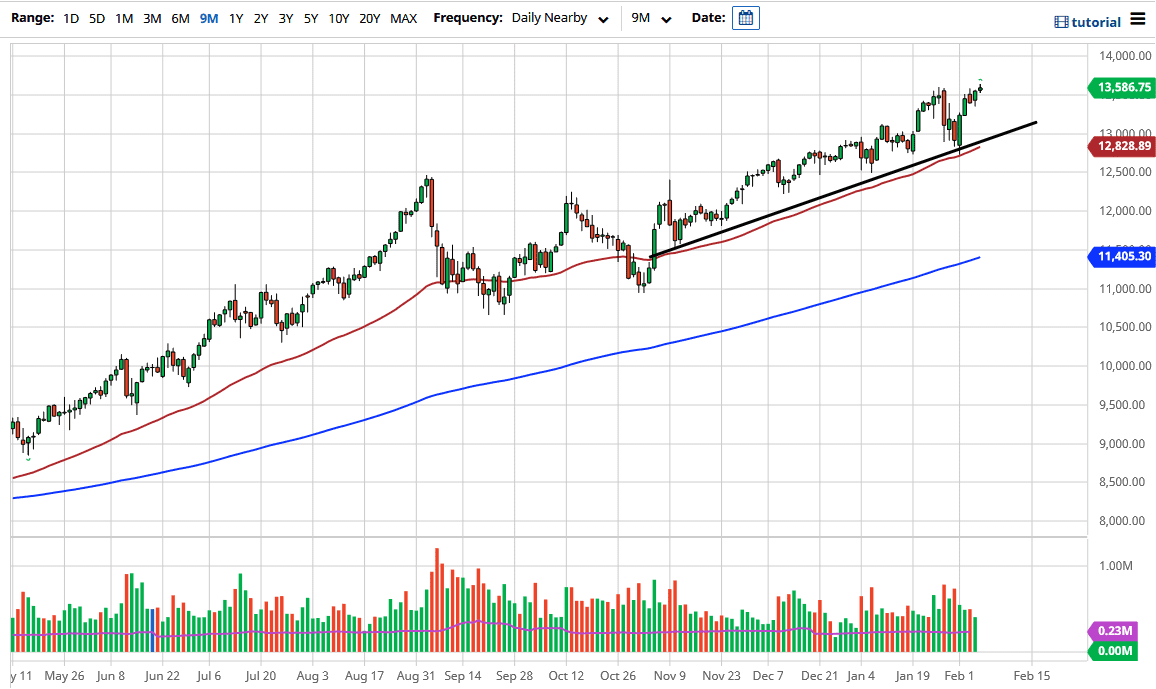Screen dimensions: 1156x689
Task: Click the red 12,828.89 moving average label
Action: pyautogui.click(x=1122, y=146)
